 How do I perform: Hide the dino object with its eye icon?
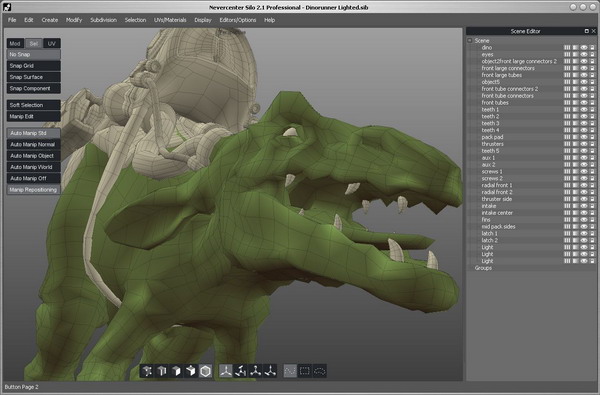click(x=584, y=47)
